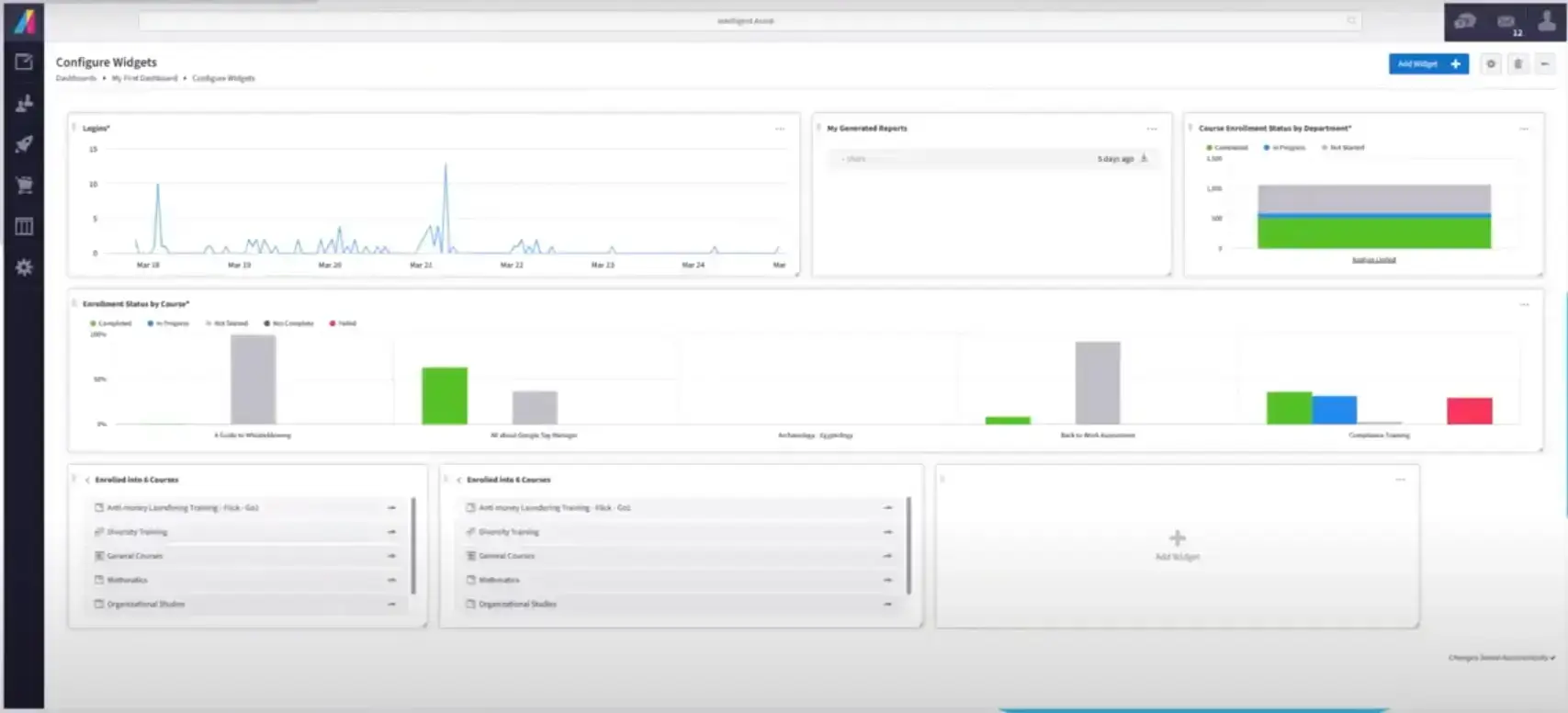Viewport: 1568px width, 713px height.
Task: Open the empty Add Widget card options menu
Action: pos(1400,480)
